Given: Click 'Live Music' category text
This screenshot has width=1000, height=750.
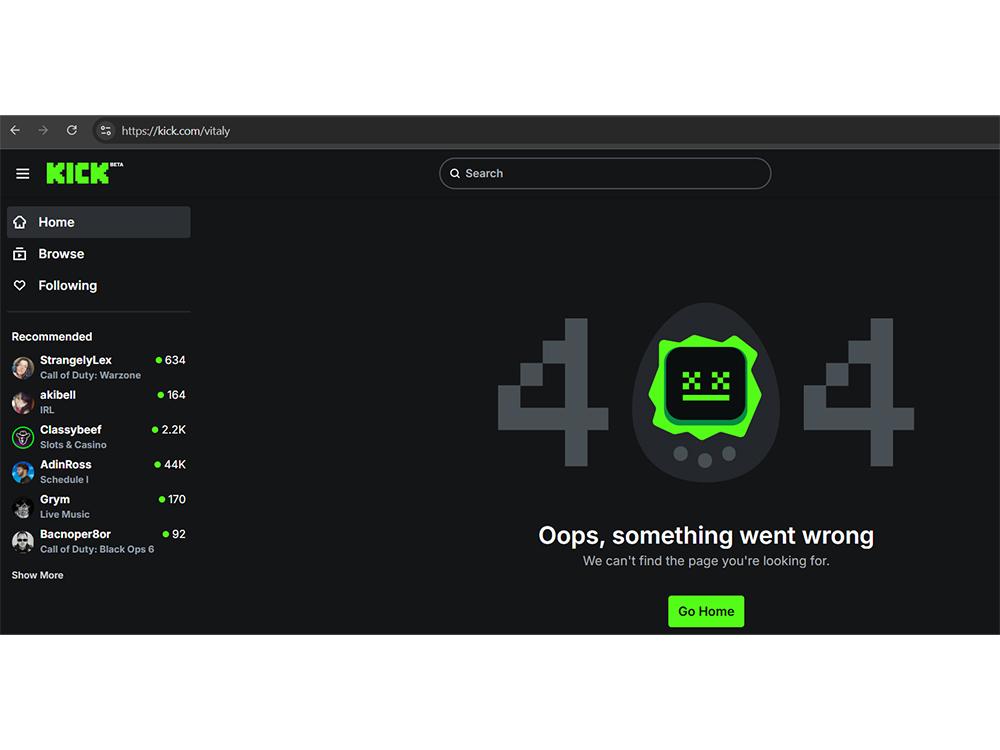Looking at the screenshot, I should pyautogui.click(x=65, y=514).
